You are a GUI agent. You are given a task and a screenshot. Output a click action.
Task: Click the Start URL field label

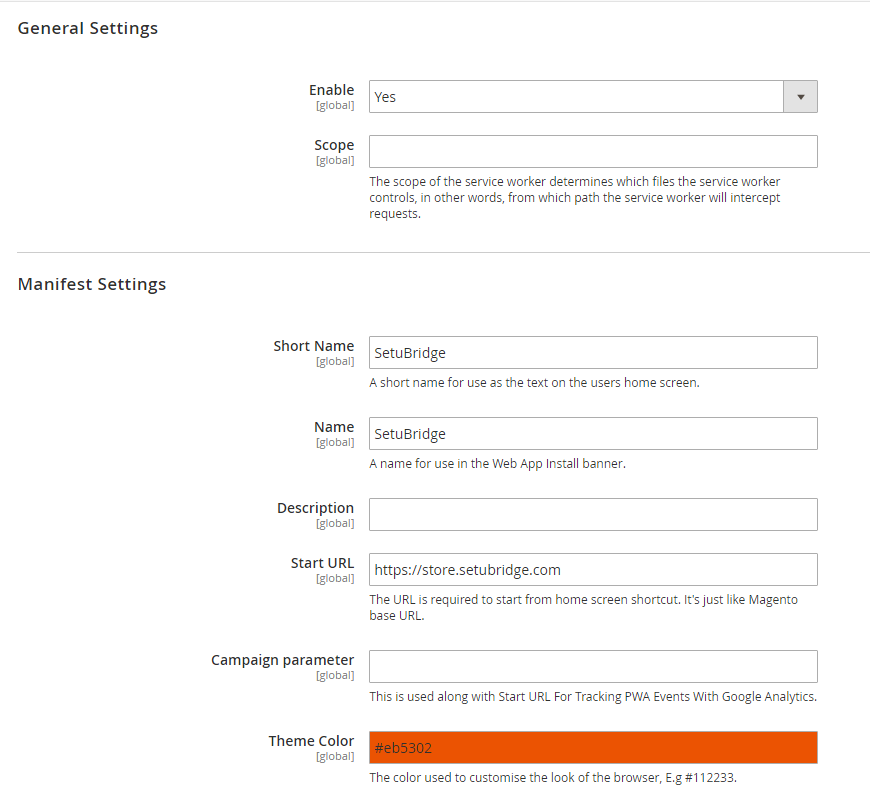322,563
